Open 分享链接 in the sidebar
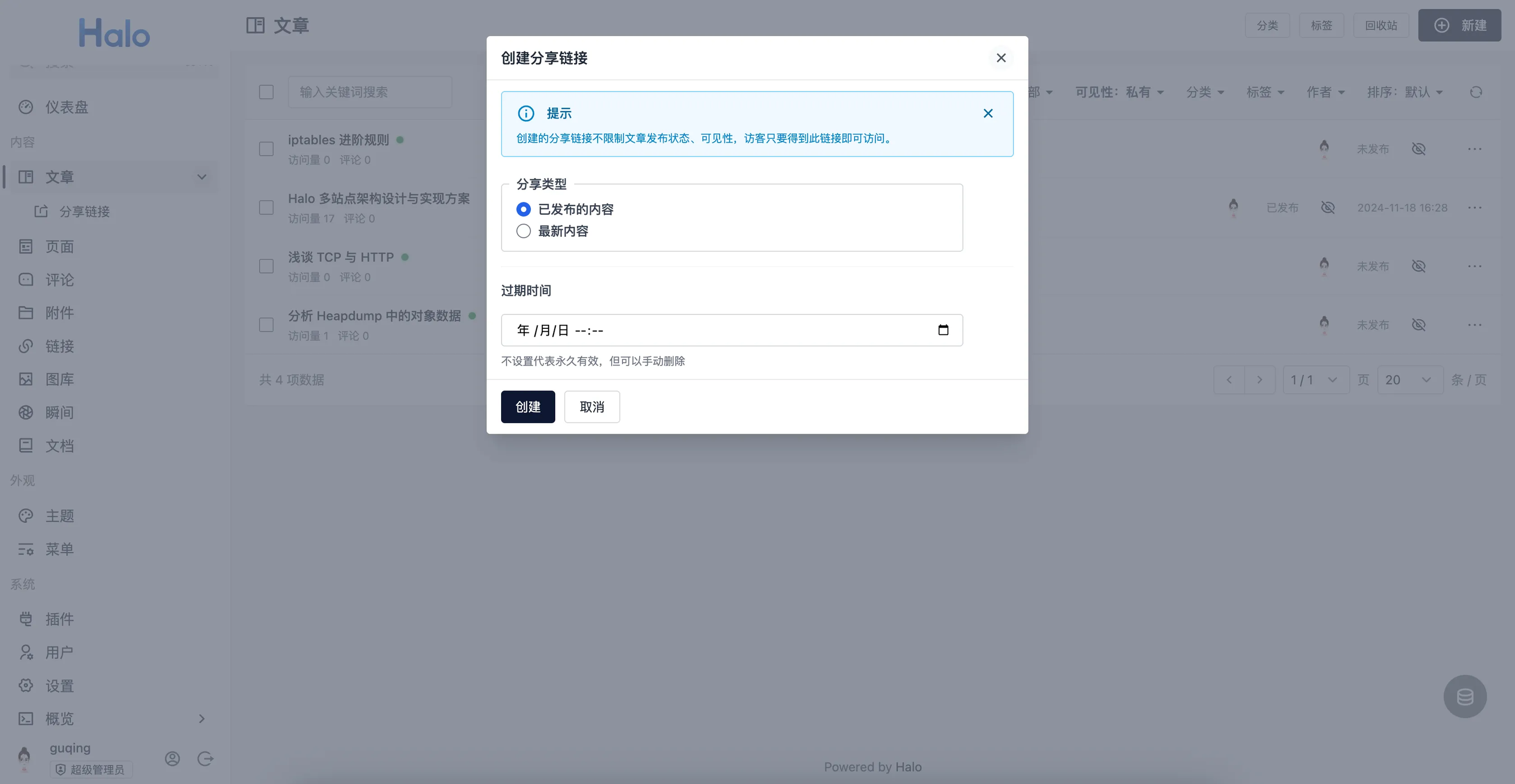The width and height of the screenshot is (1515, 784). click(x=84, y=212)
